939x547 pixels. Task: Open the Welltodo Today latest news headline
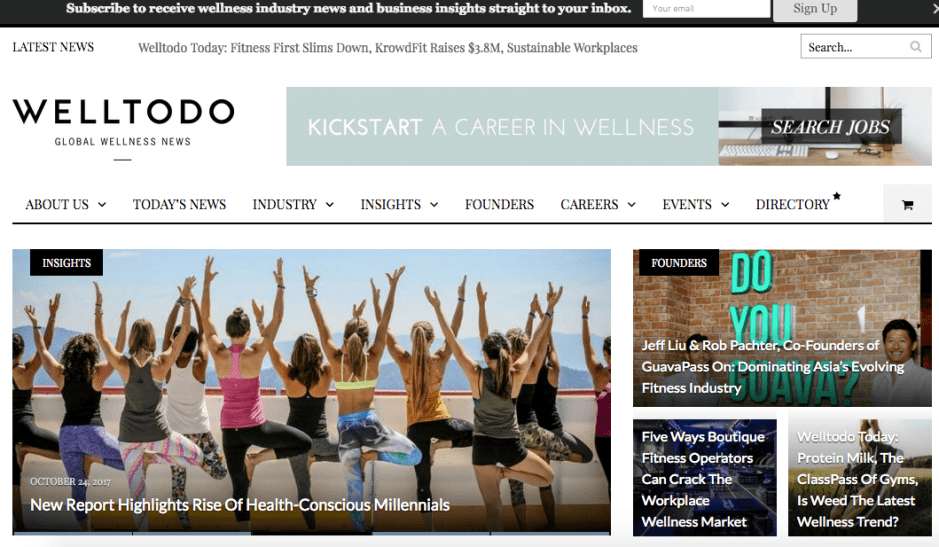(387, 48)
